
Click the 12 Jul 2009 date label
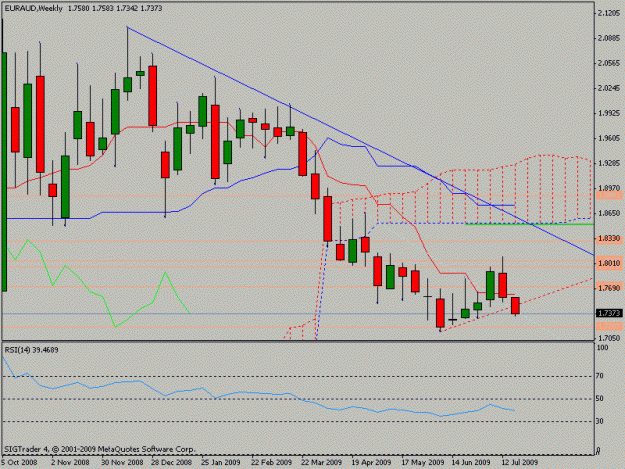pos(519,462)
